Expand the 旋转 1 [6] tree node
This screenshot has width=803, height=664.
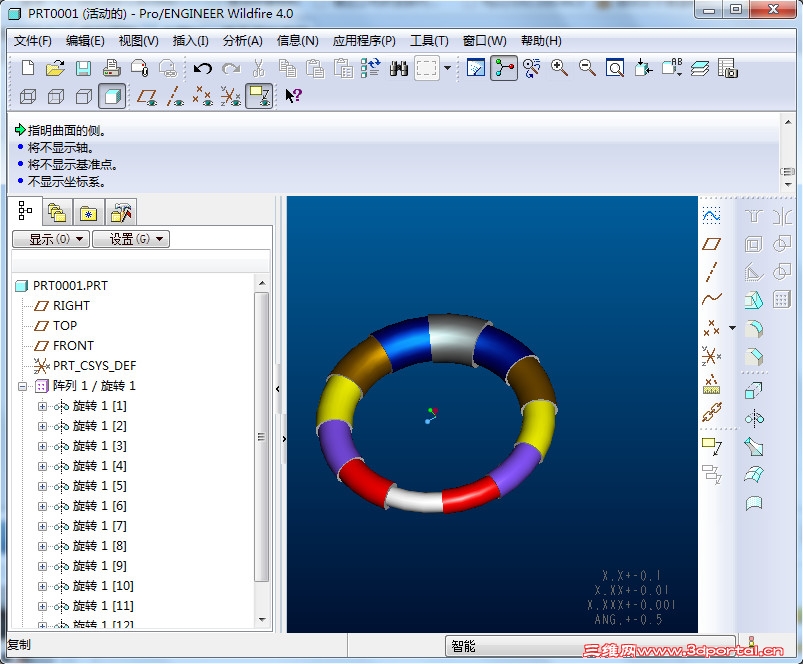(x=43, y=506)
